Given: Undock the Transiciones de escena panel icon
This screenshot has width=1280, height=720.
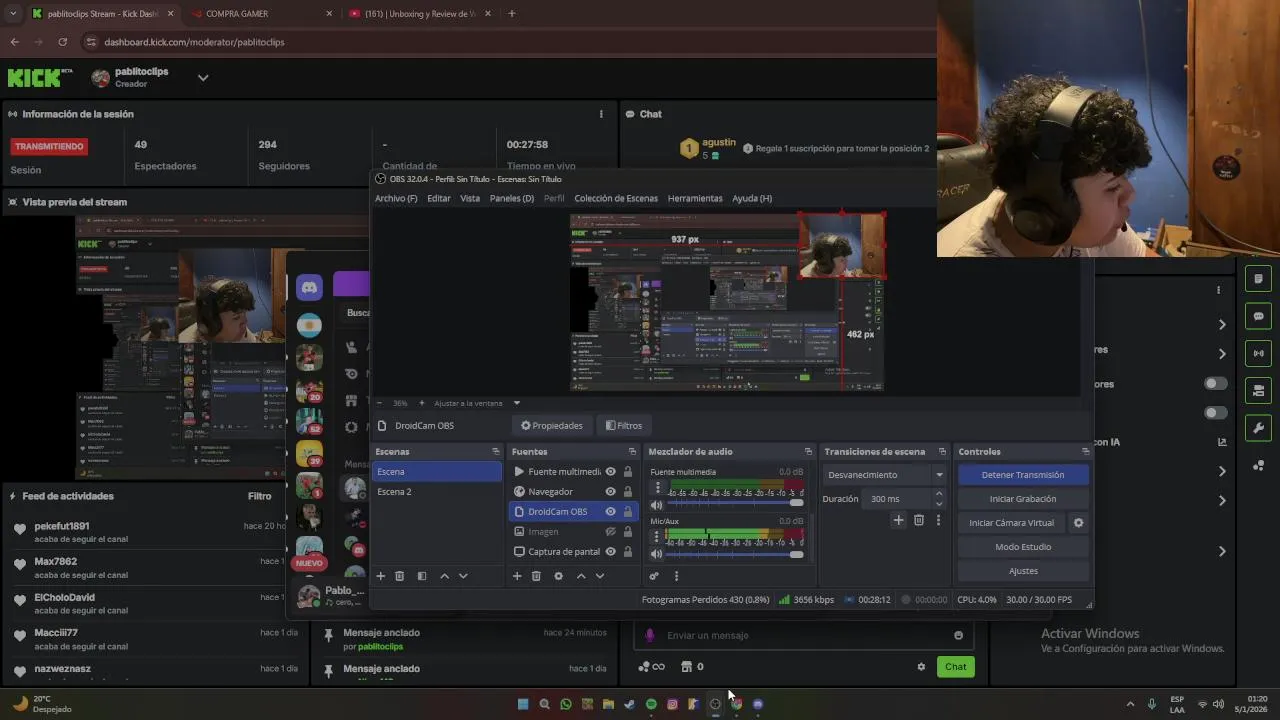Looking at the screenshot, I should click(x=945, y=452).
